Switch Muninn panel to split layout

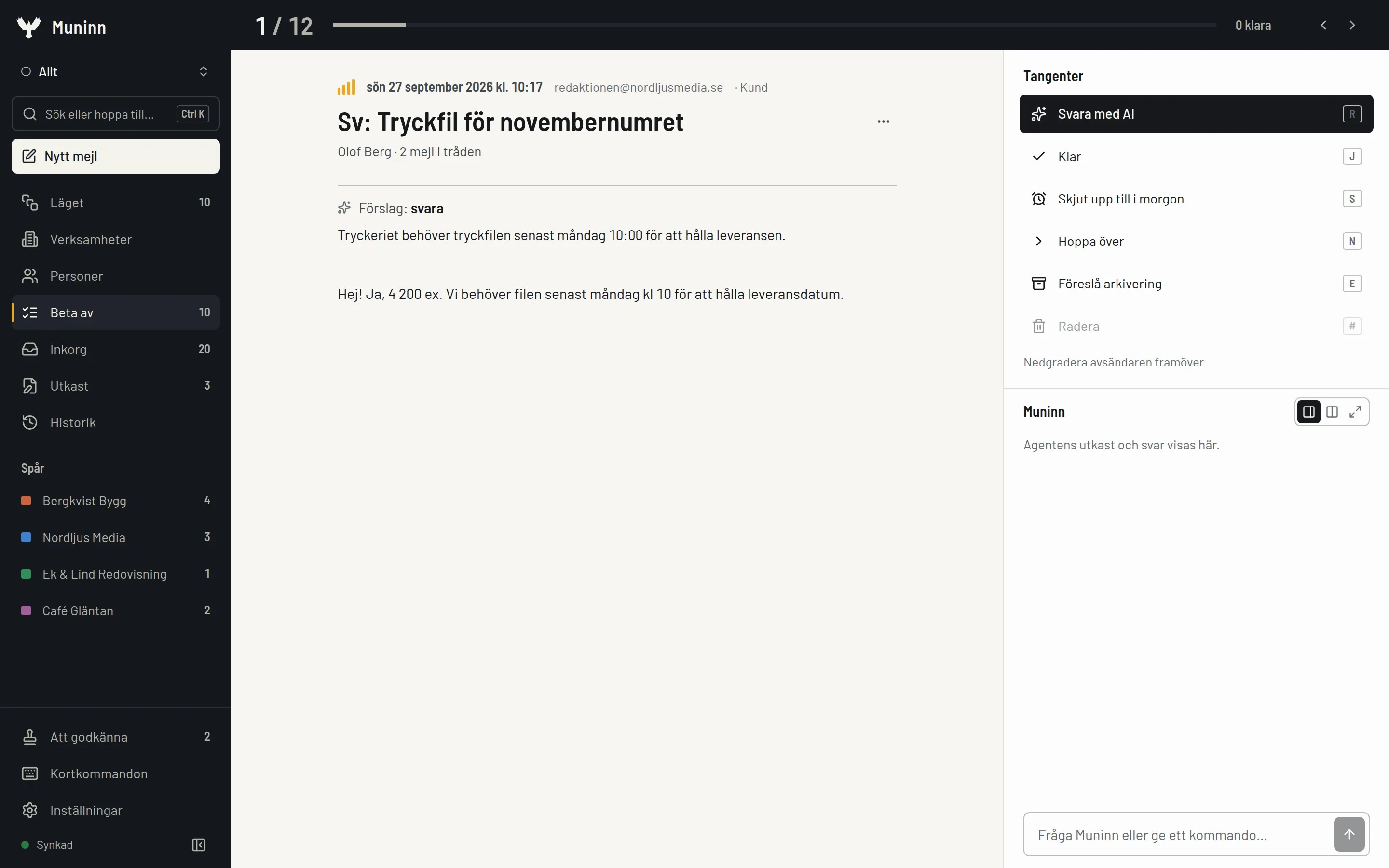click(x=1332, y=412)
